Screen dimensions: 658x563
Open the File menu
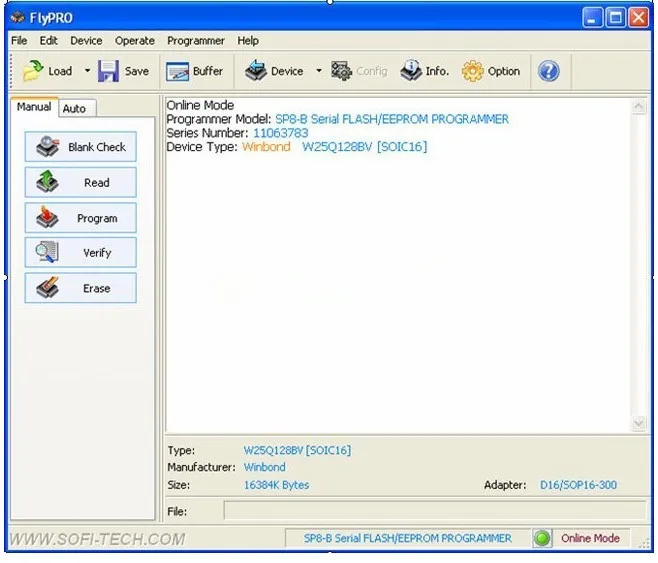point(19,41)
